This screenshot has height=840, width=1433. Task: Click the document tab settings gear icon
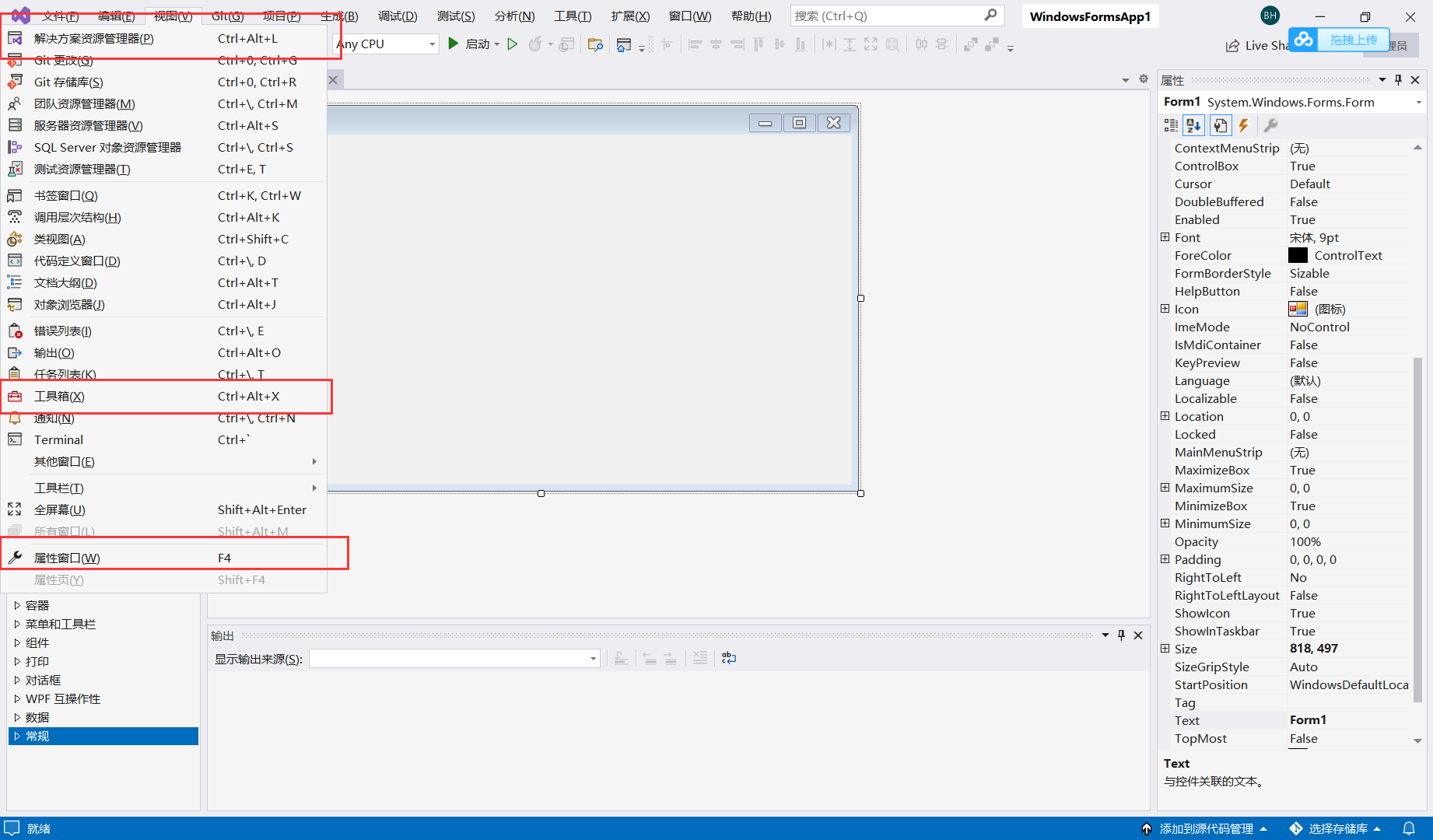pyautogui.click(x=1144, y=79)
